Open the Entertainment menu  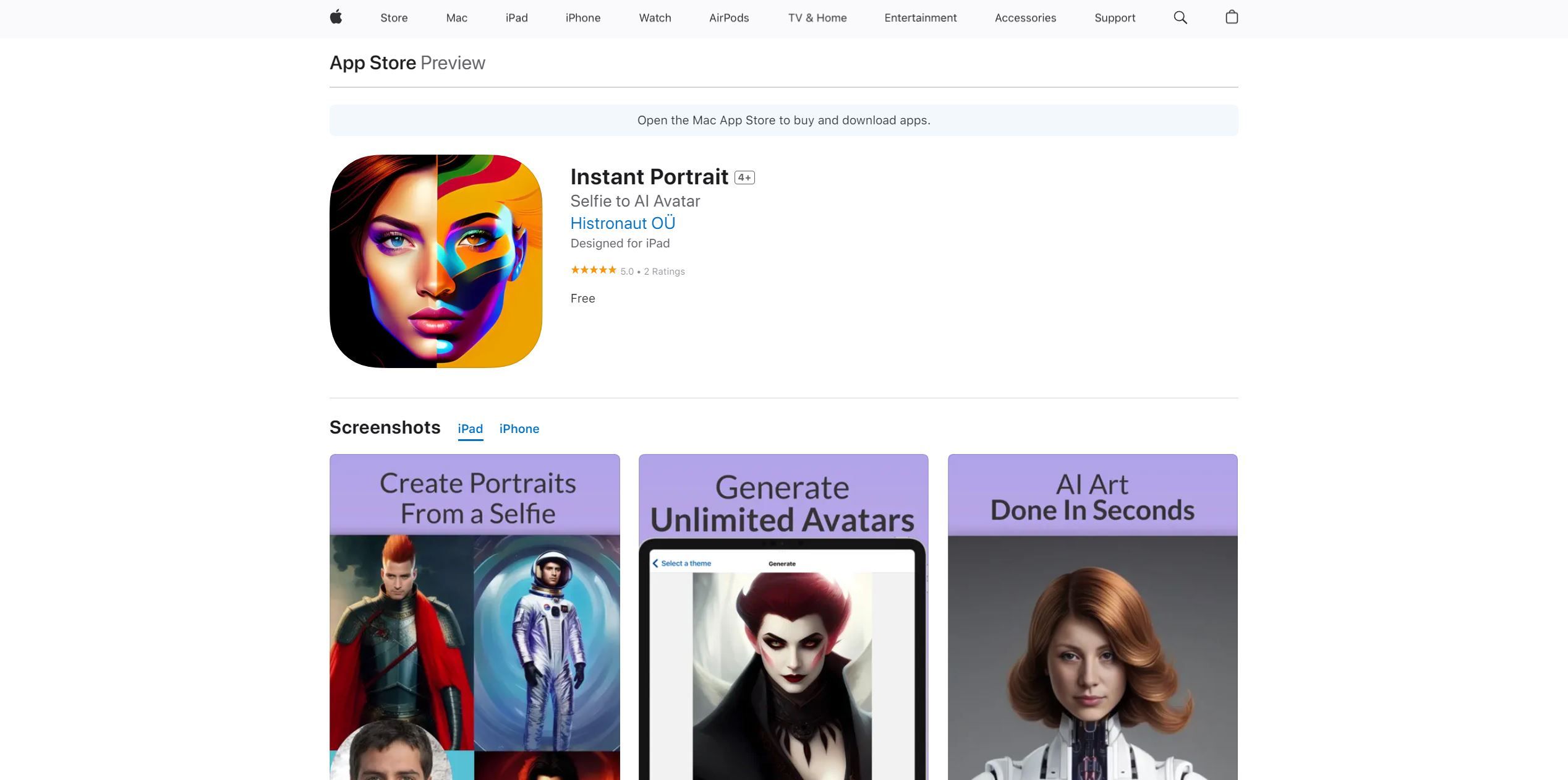pos(920,18)
